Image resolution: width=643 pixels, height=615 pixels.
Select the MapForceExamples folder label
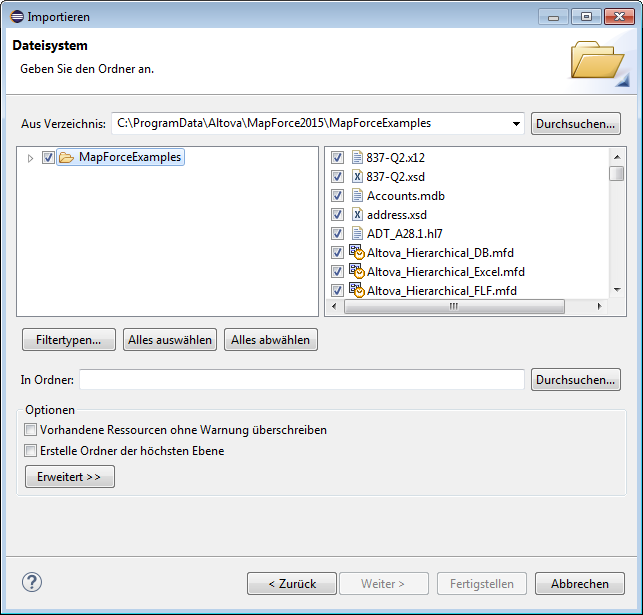130,157
